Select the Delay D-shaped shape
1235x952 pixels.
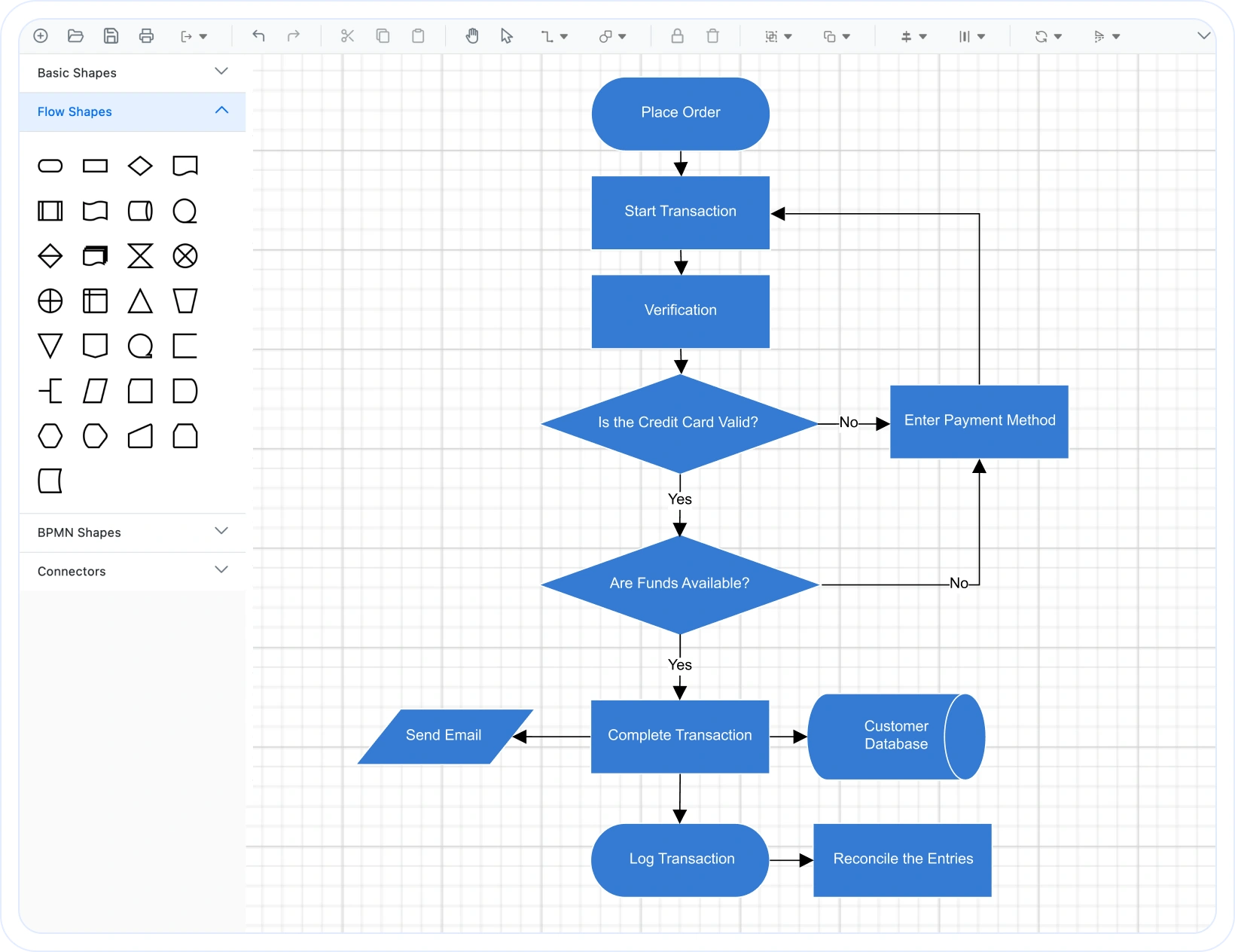tap(185, 391)
